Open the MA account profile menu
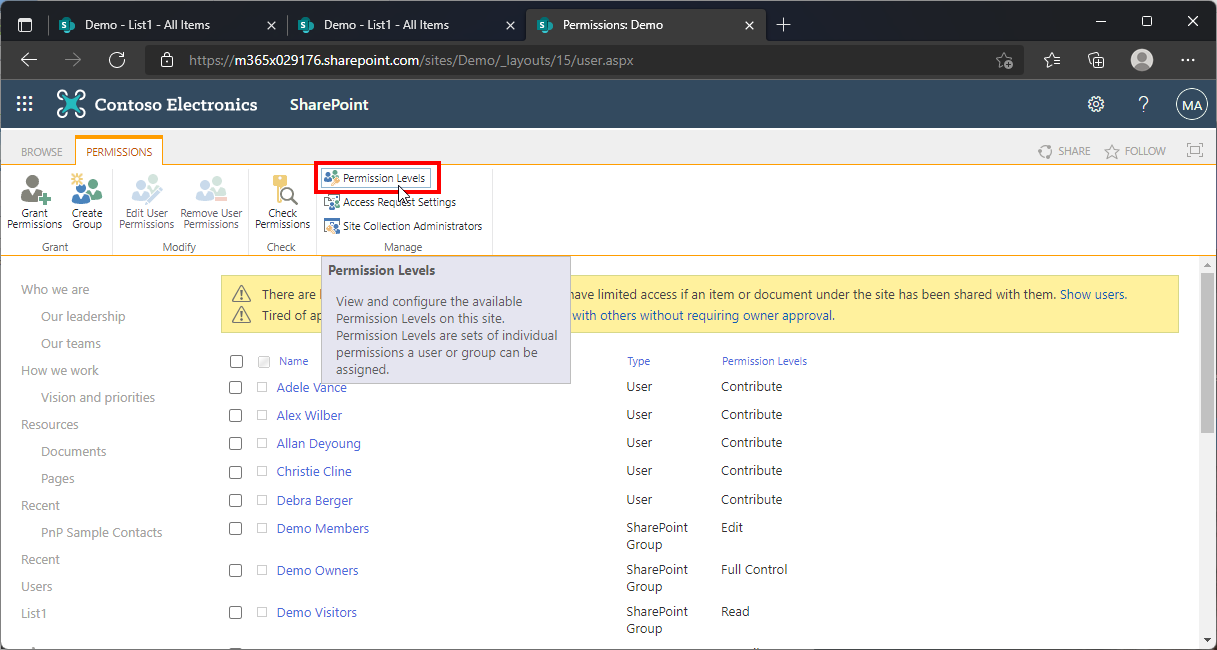 tap(1191, 104)
